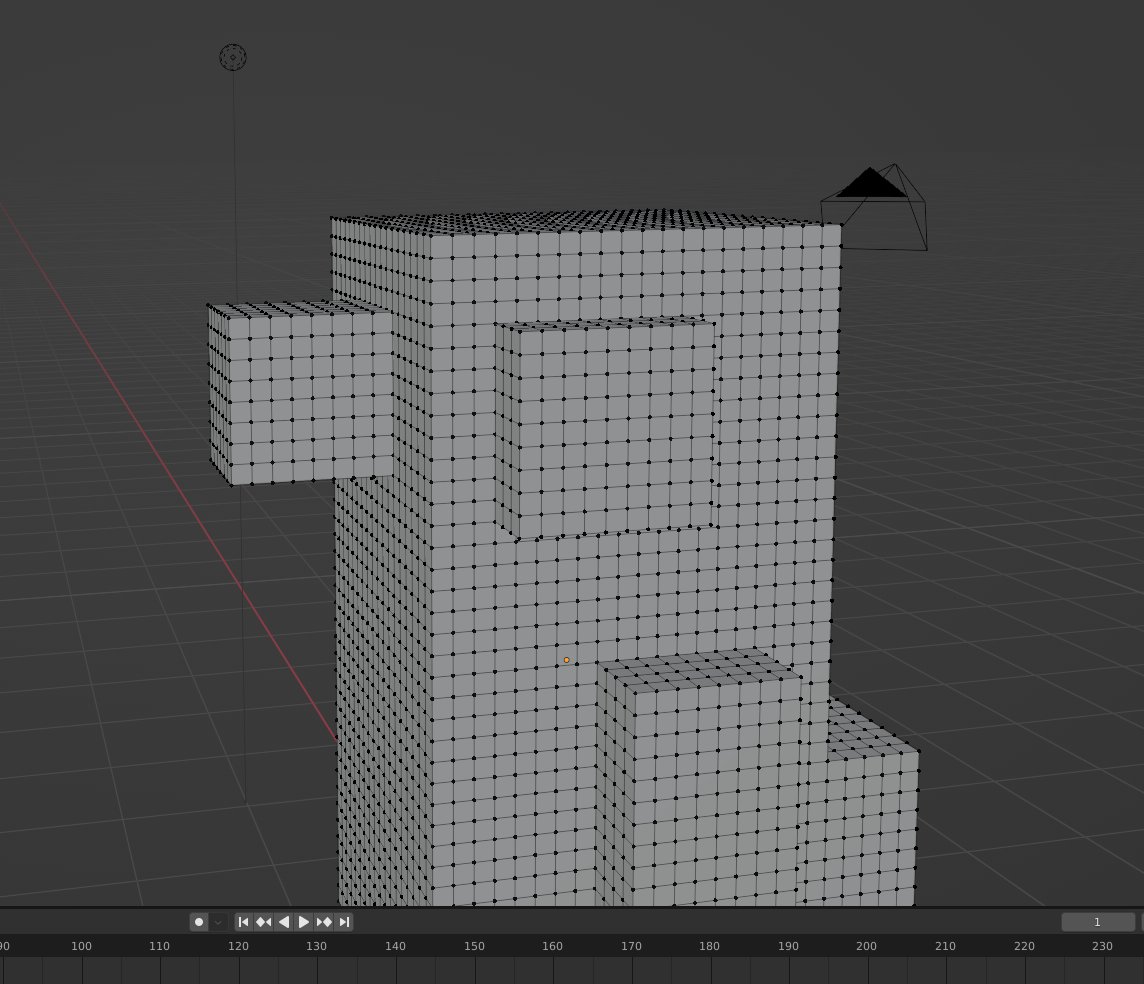Jump to next keyframe
1144x984 pixels.
pos(324,922)
